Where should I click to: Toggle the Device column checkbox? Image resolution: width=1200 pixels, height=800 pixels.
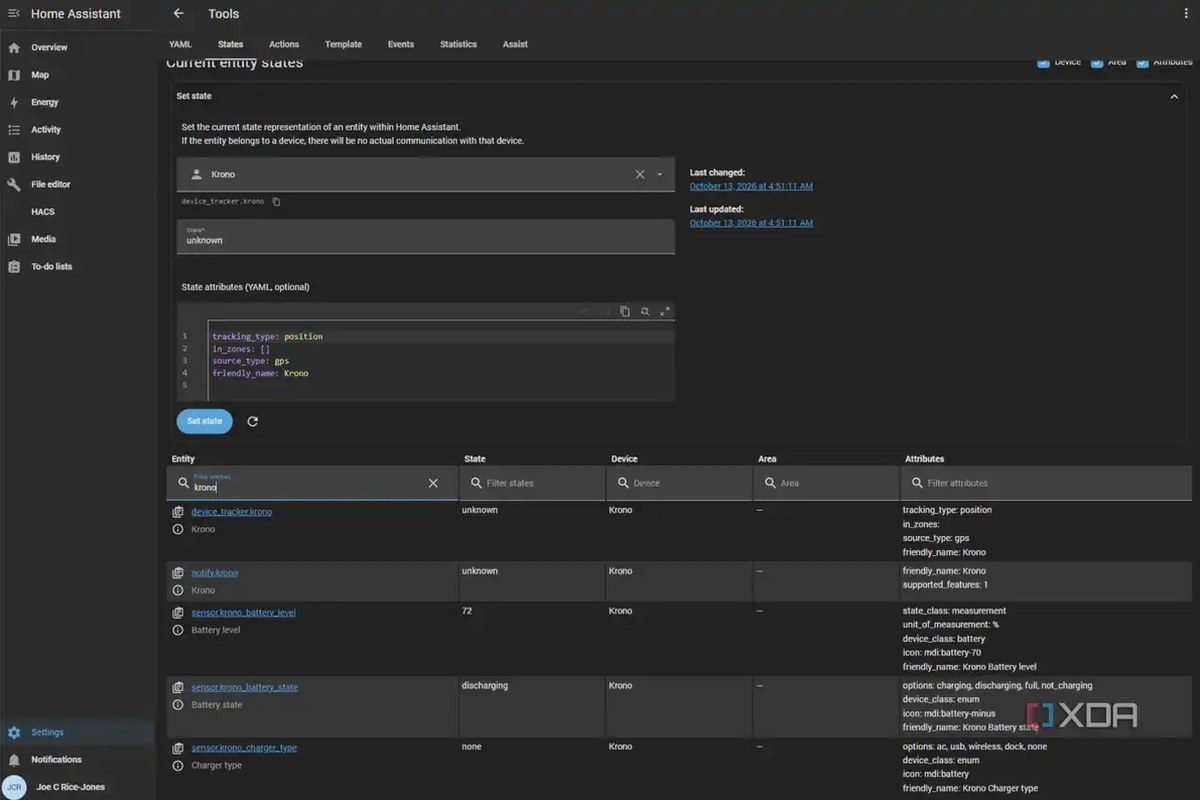tap(1043, 63)
